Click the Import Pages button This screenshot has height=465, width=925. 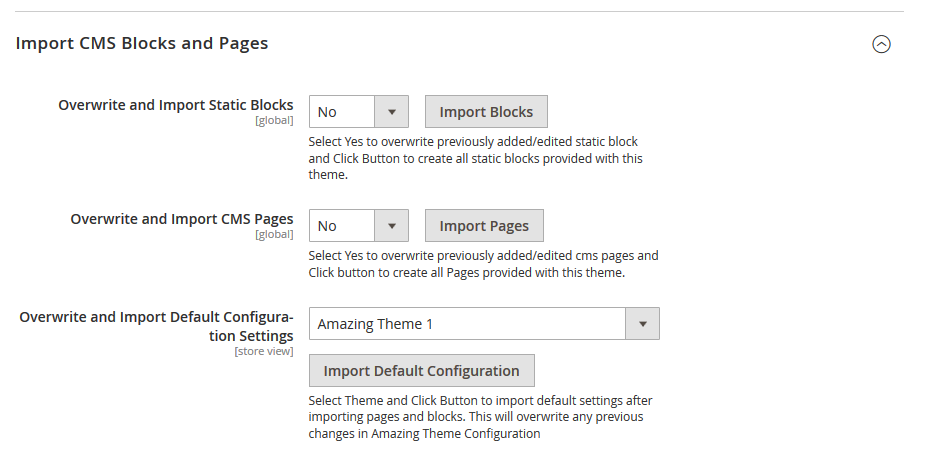[x=484, y=225]
